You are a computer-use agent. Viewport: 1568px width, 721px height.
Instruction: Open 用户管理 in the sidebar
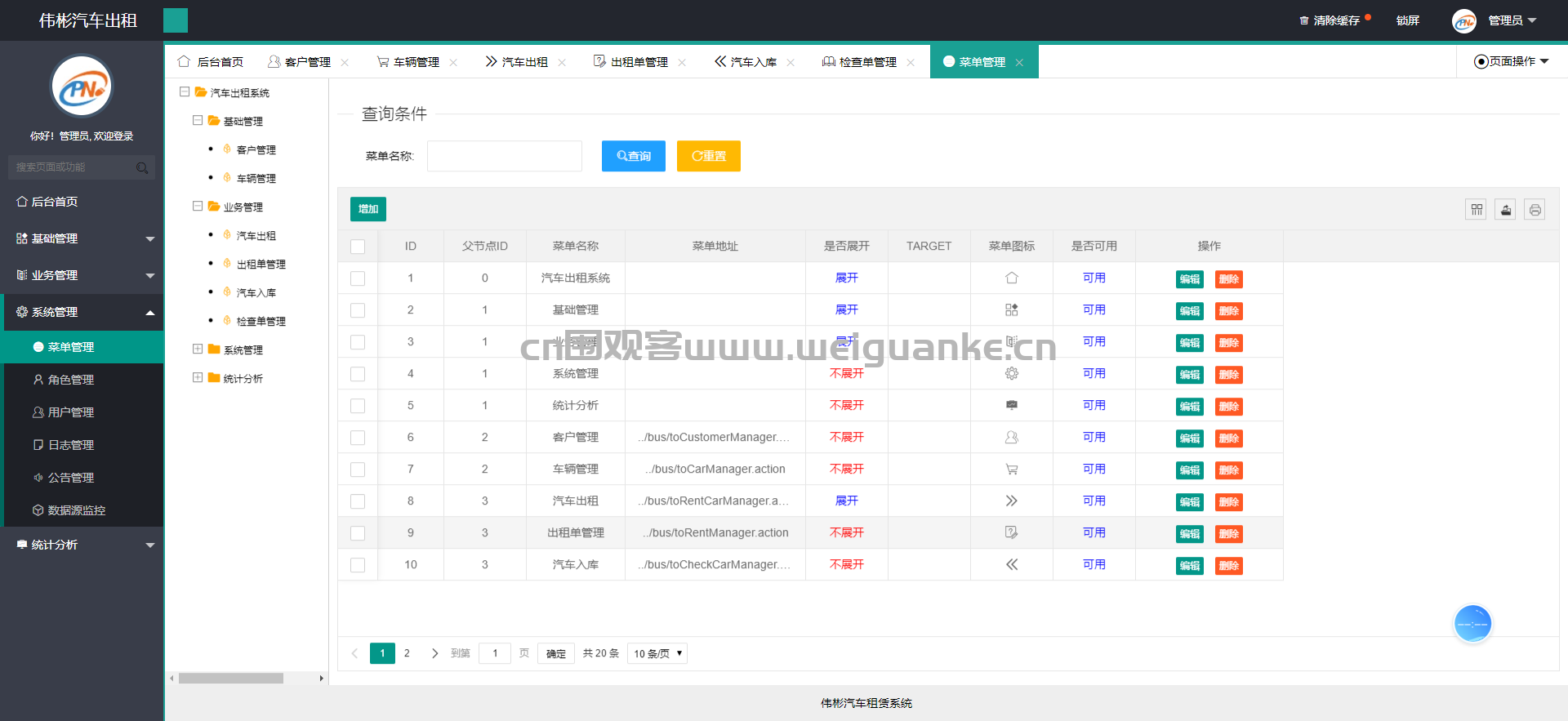83,412
